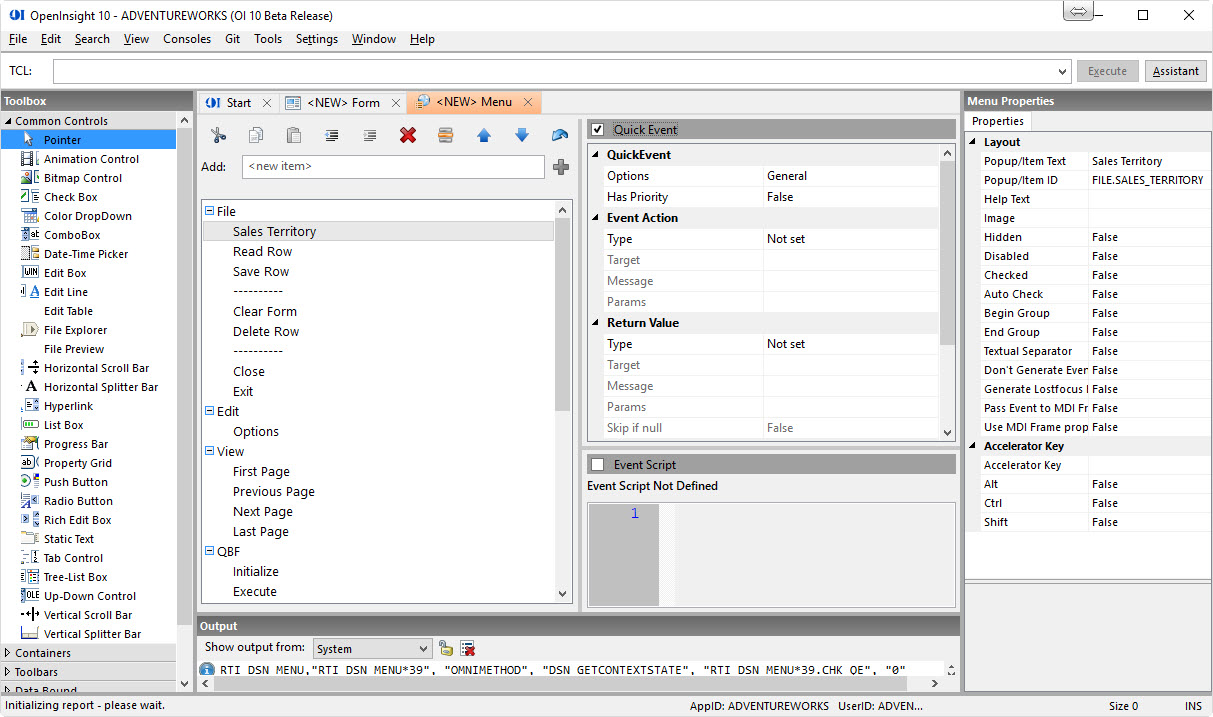Image resolution: width=1213 pixels, height=717 pixels.
Task: Collapse the File node in menu tree
Action: tap(210, 211)
